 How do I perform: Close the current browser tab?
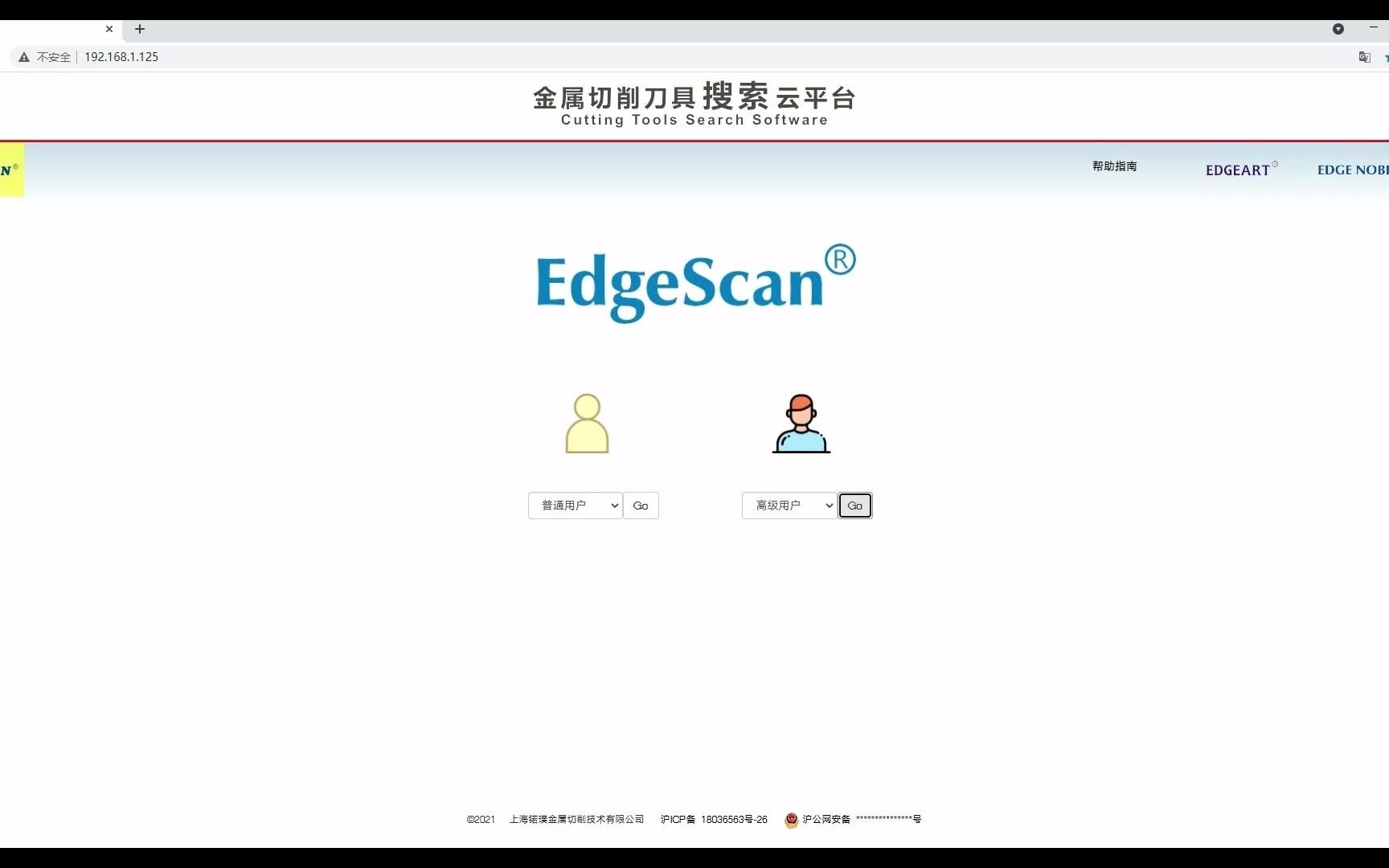coord(109,29)
